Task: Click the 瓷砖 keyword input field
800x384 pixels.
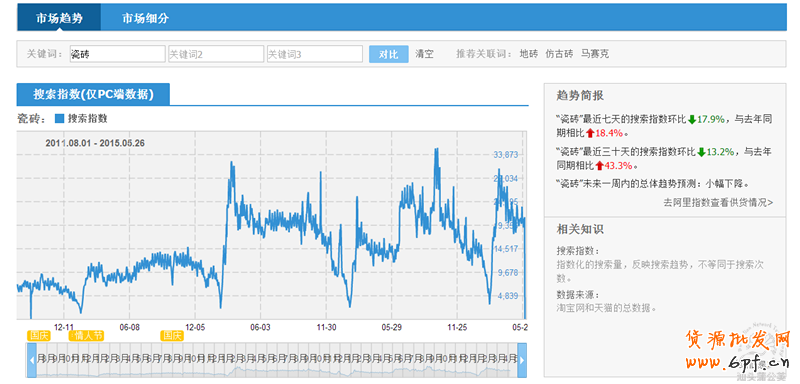Action: pyautogui.click(x=117, y=54)
